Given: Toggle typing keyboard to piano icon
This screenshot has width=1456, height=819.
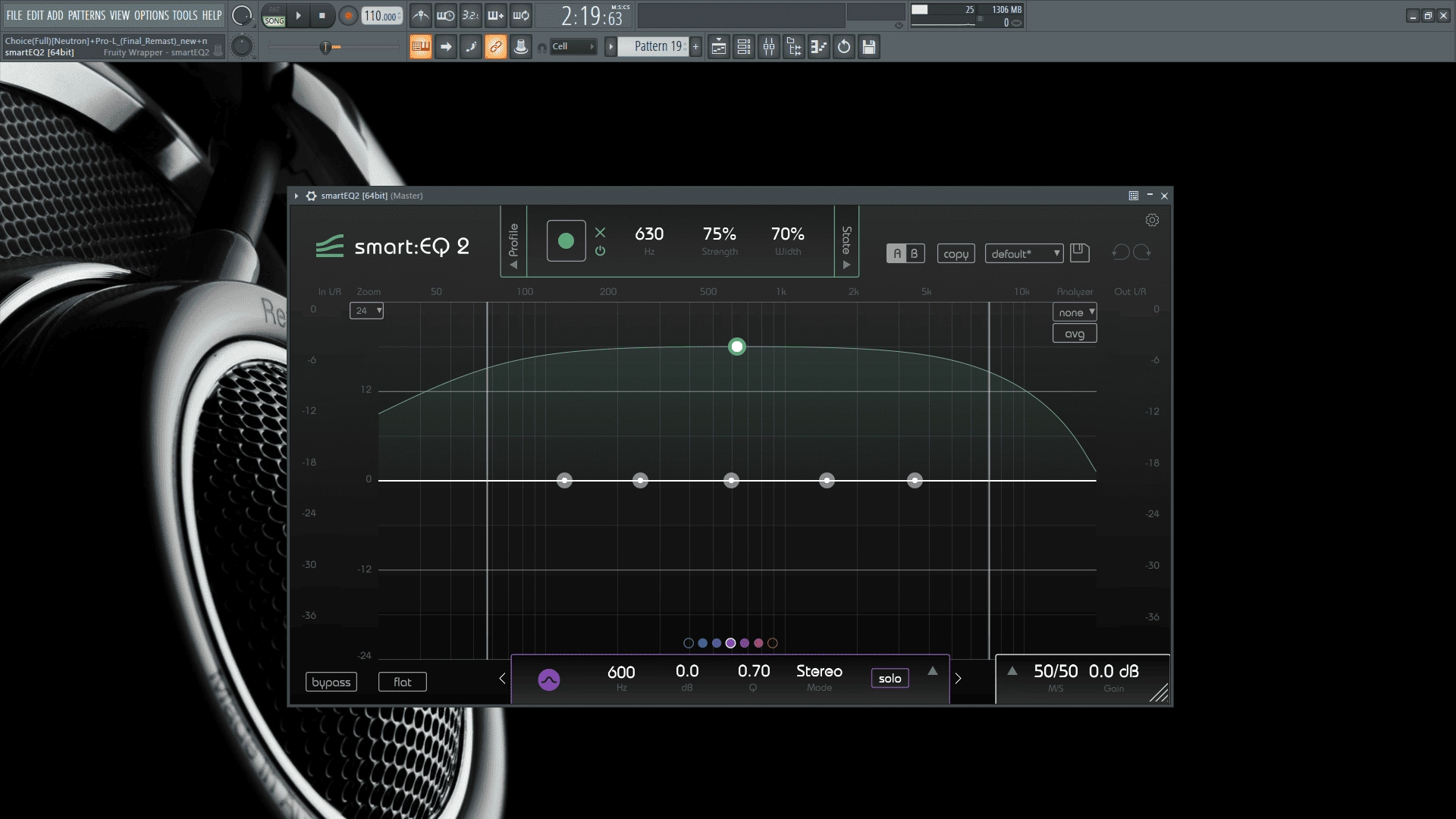Looking at the screenshot, I should [x=420, y=47].
